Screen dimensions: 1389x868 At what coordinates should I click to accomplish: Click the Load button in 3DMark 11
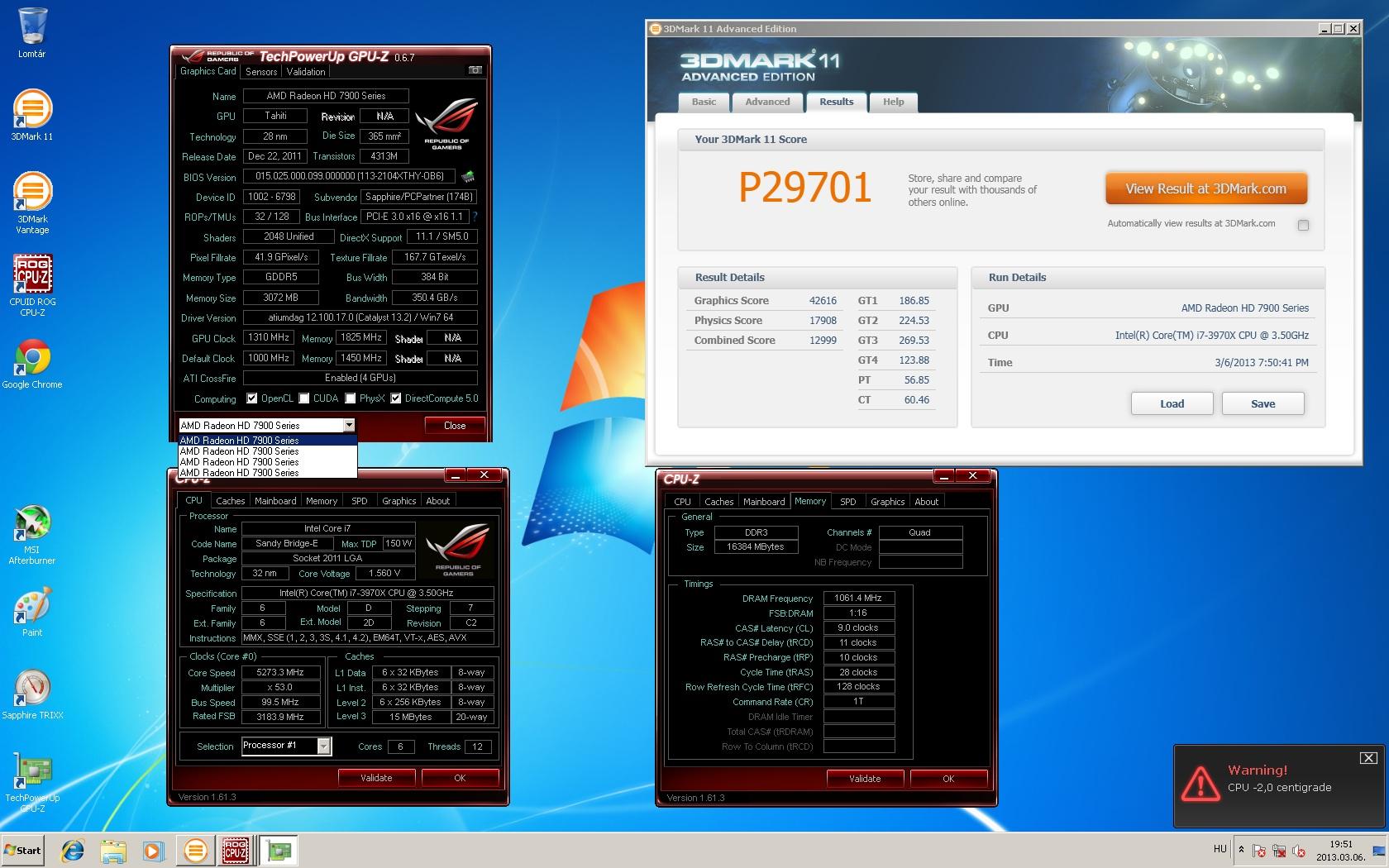1172,403
